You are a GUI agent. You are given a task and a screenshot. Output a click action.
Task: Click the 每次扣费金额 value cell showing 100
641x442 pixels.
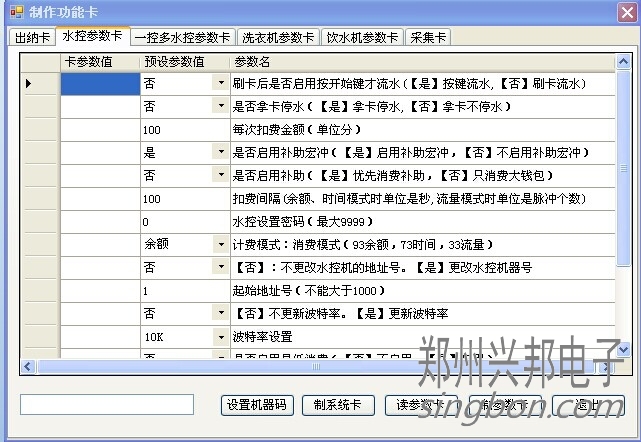pos(184,129)
